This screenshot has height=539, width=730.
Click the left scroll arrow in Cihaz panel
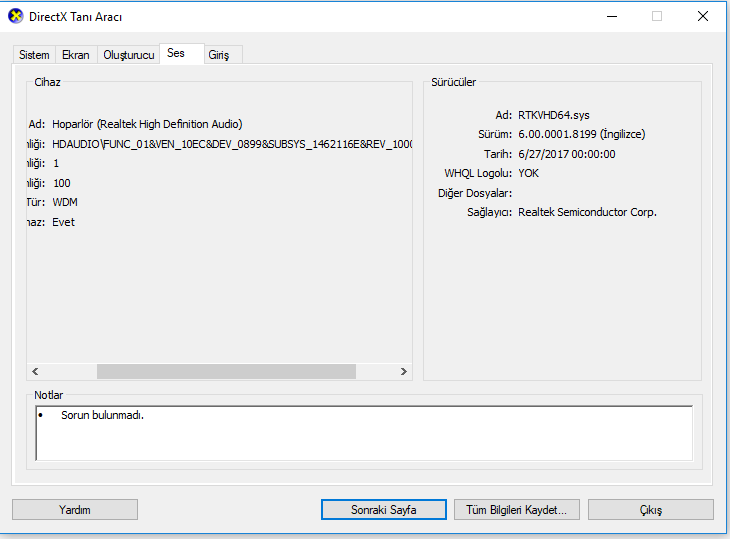click(35, 371)
